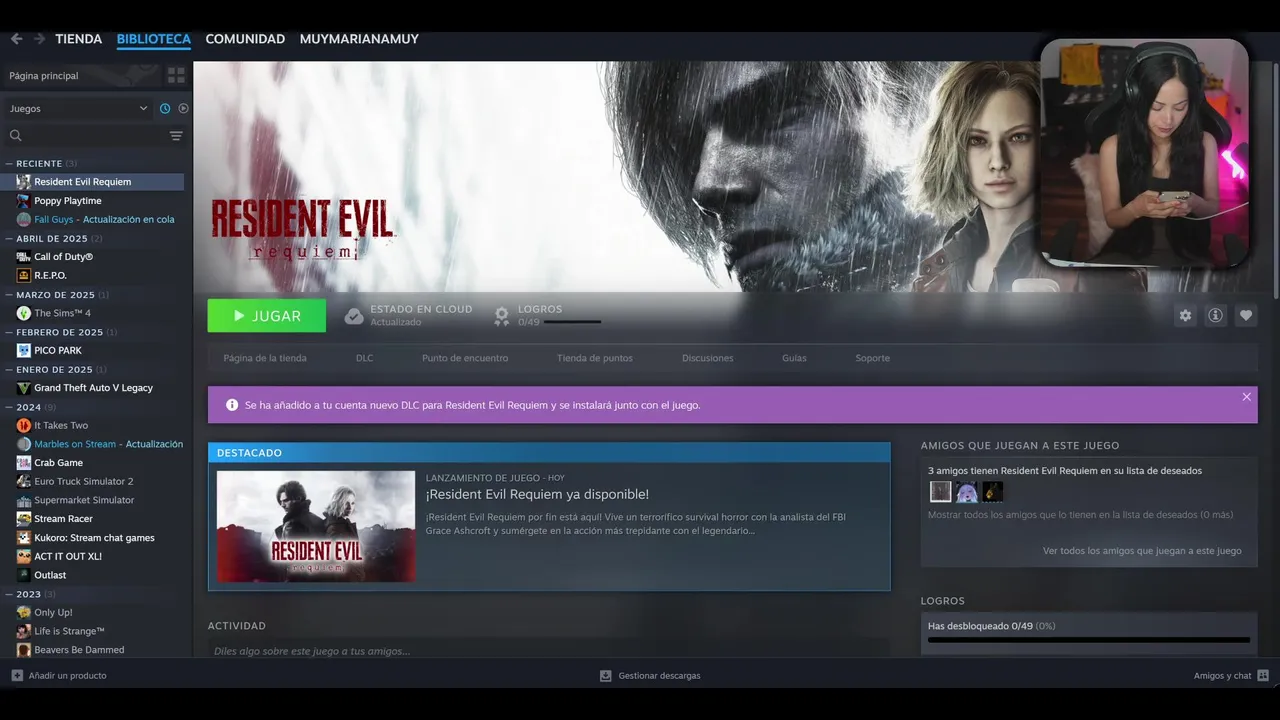
Task: Go forward with the right arrow
Action: click(x=39, y=39)
